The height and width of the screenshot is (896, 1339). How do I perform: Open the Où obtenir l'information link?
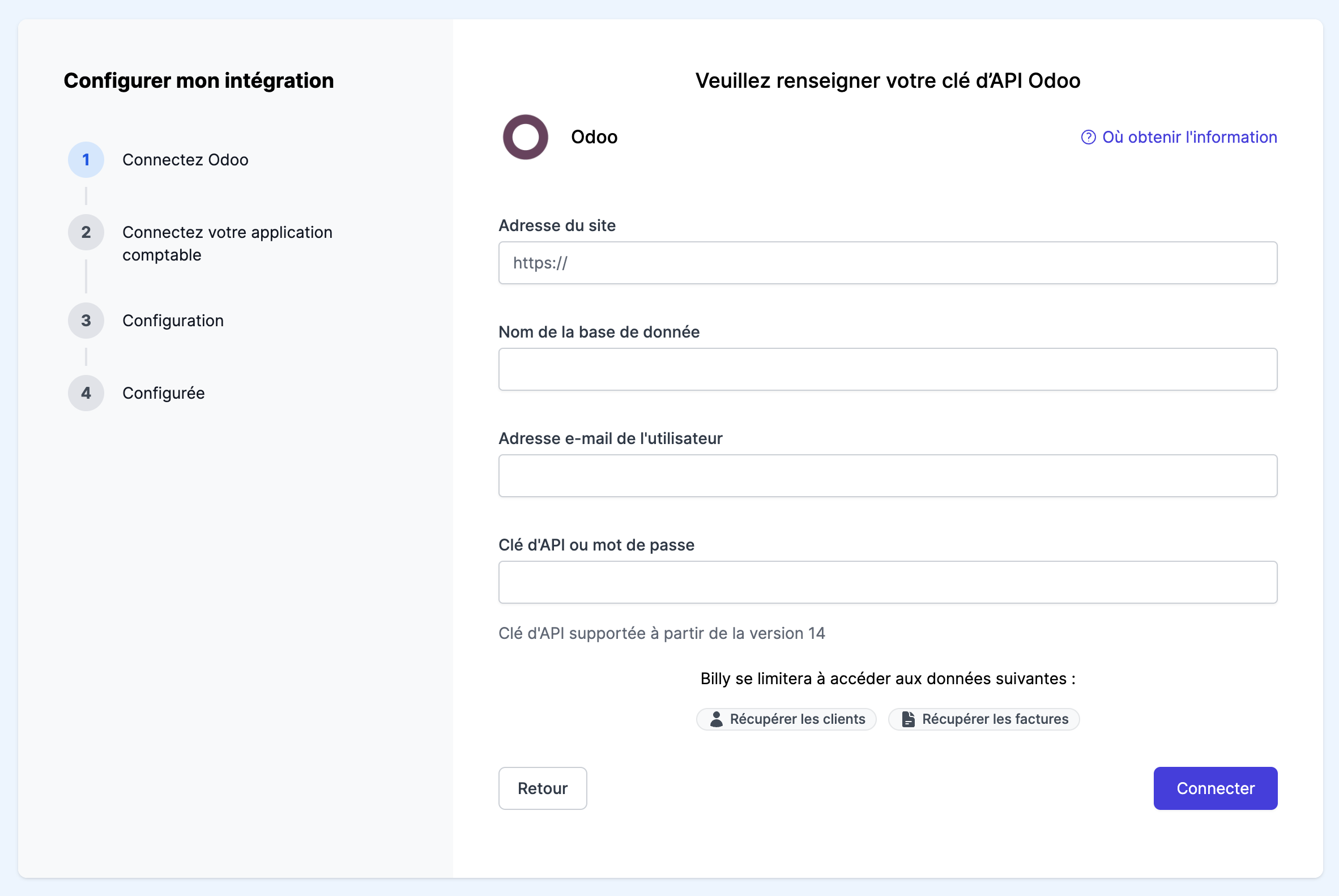pos(1189,137)
